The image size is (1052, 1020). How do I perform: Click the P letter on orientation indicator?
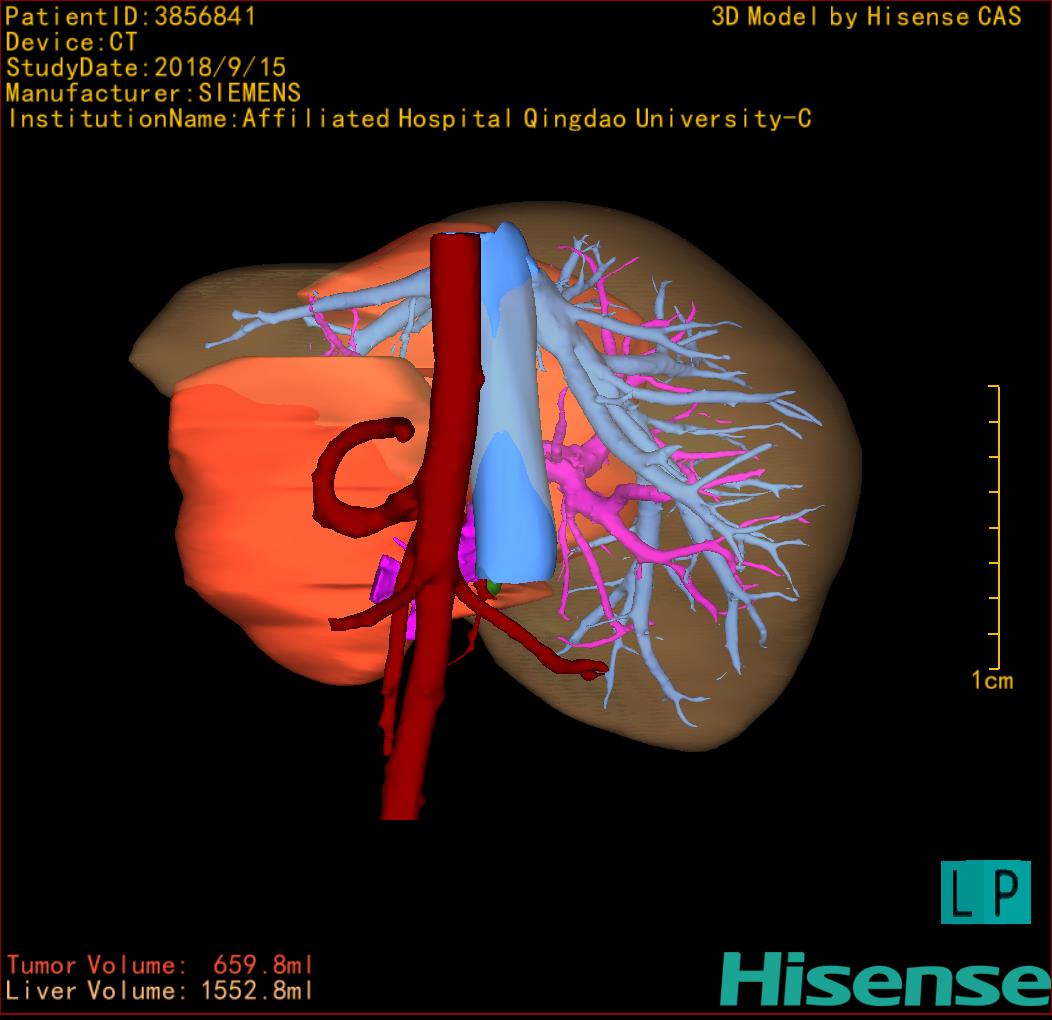[1007, 893]
